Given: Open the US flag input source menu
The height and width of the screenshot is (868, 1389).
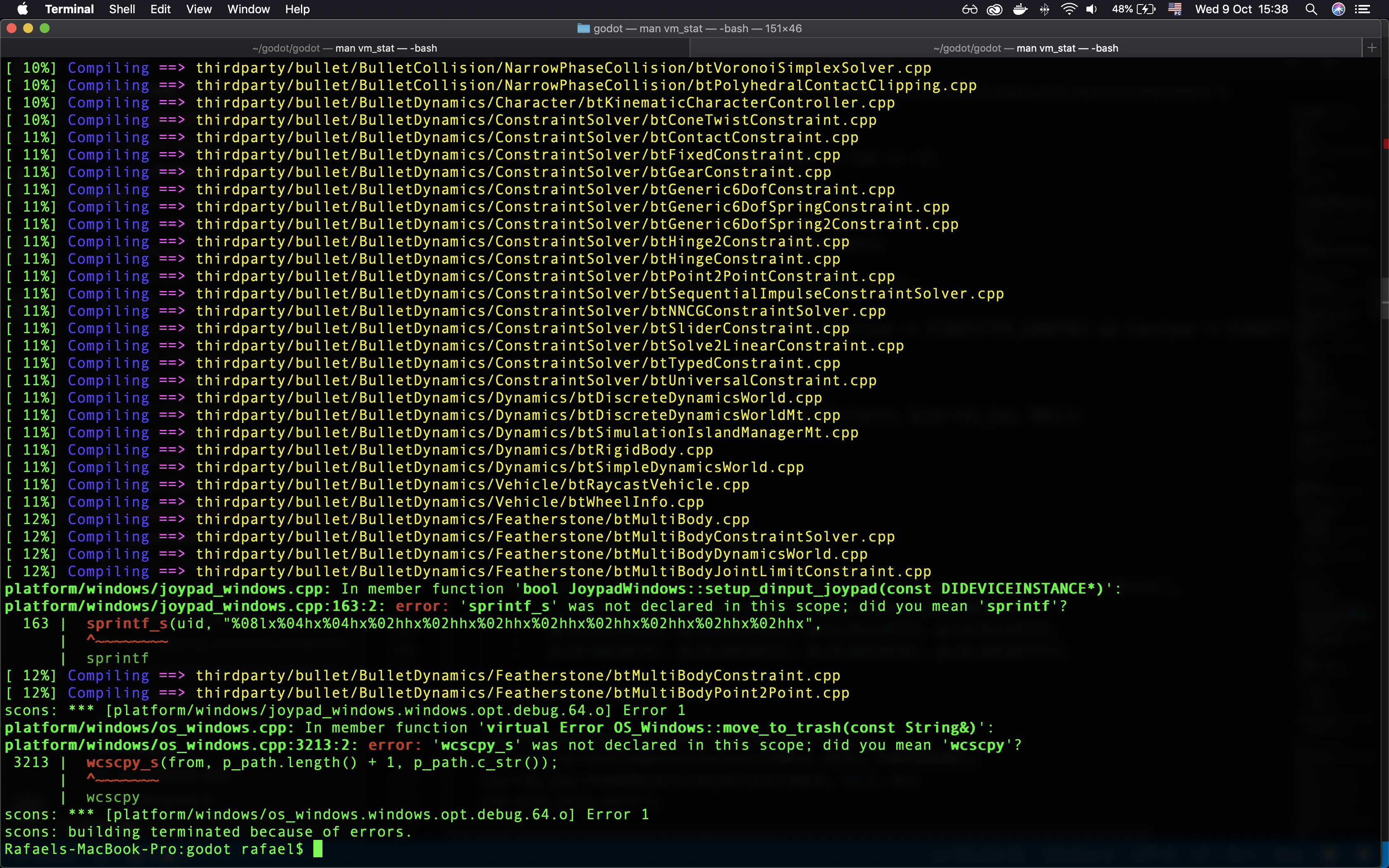Looking at the screenshot, I should 1175,9.
